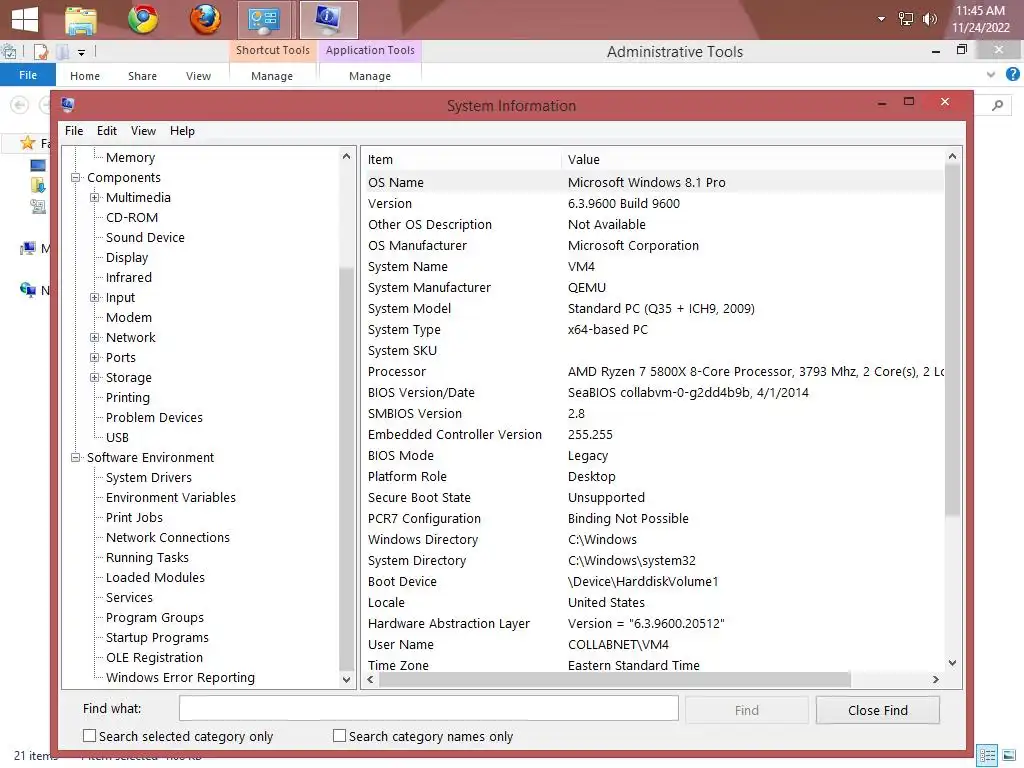Click the Find what text field
This screenshot has height=768, width=1024.
tap(428, 709)
